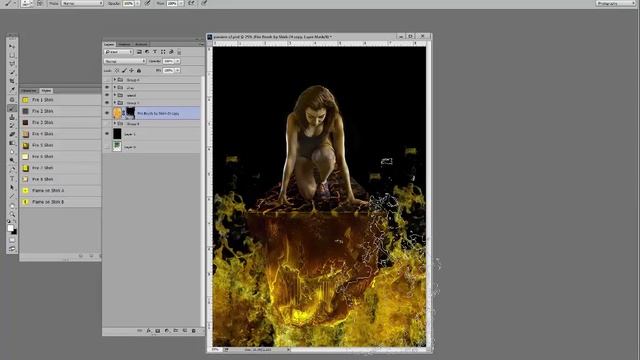Create a new group in Layers footer
The image size is (640, 360).
[176, 331]
